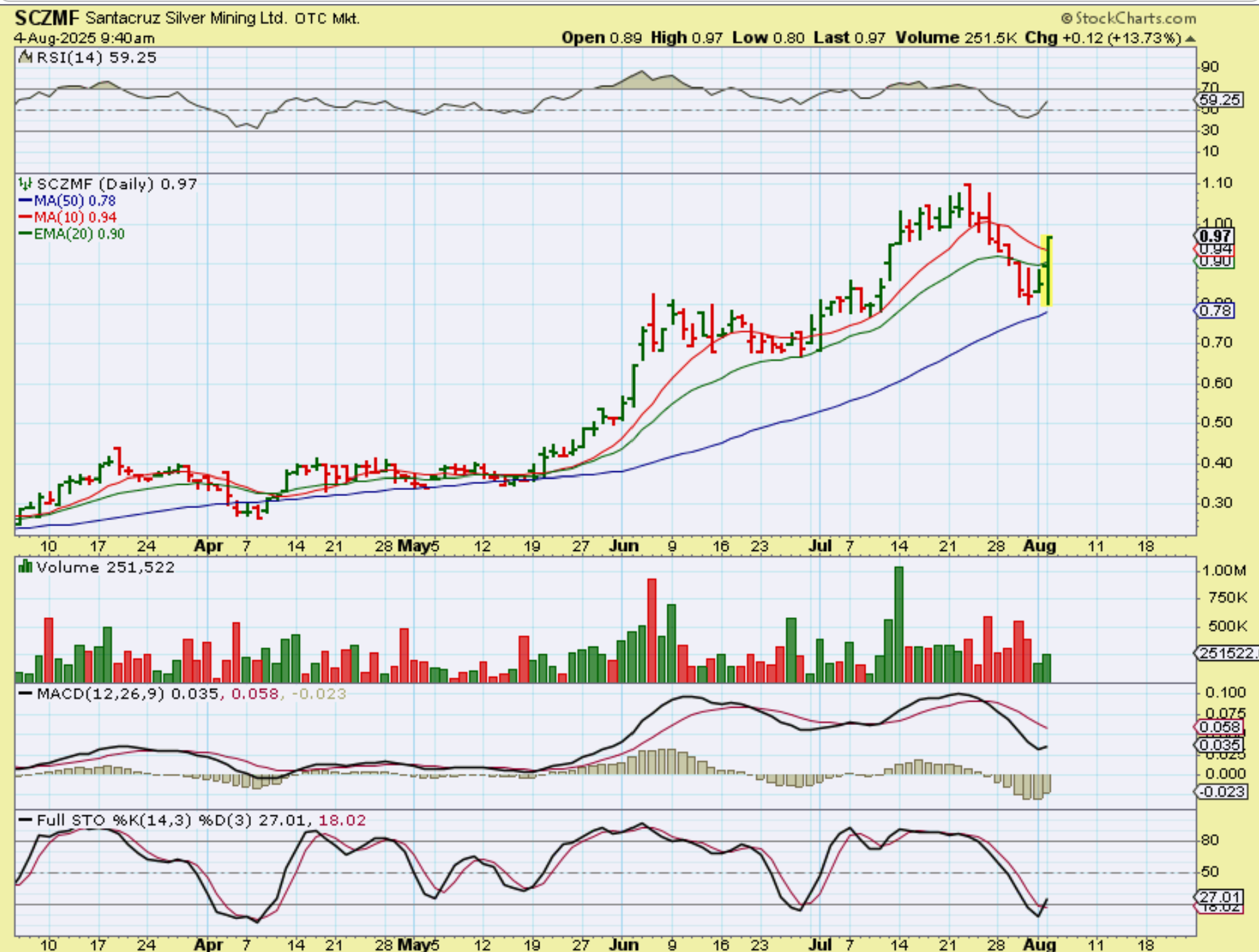Click the Volume 251,522 panel label

point(106,568)
